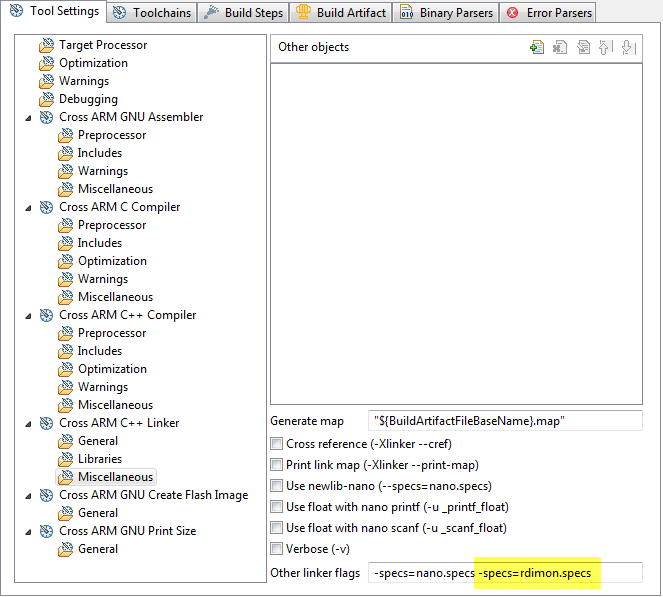Click the Cross ARM C Compiler tool icon
This screenshot has width=663, height=597.
(x=46, y=207)
